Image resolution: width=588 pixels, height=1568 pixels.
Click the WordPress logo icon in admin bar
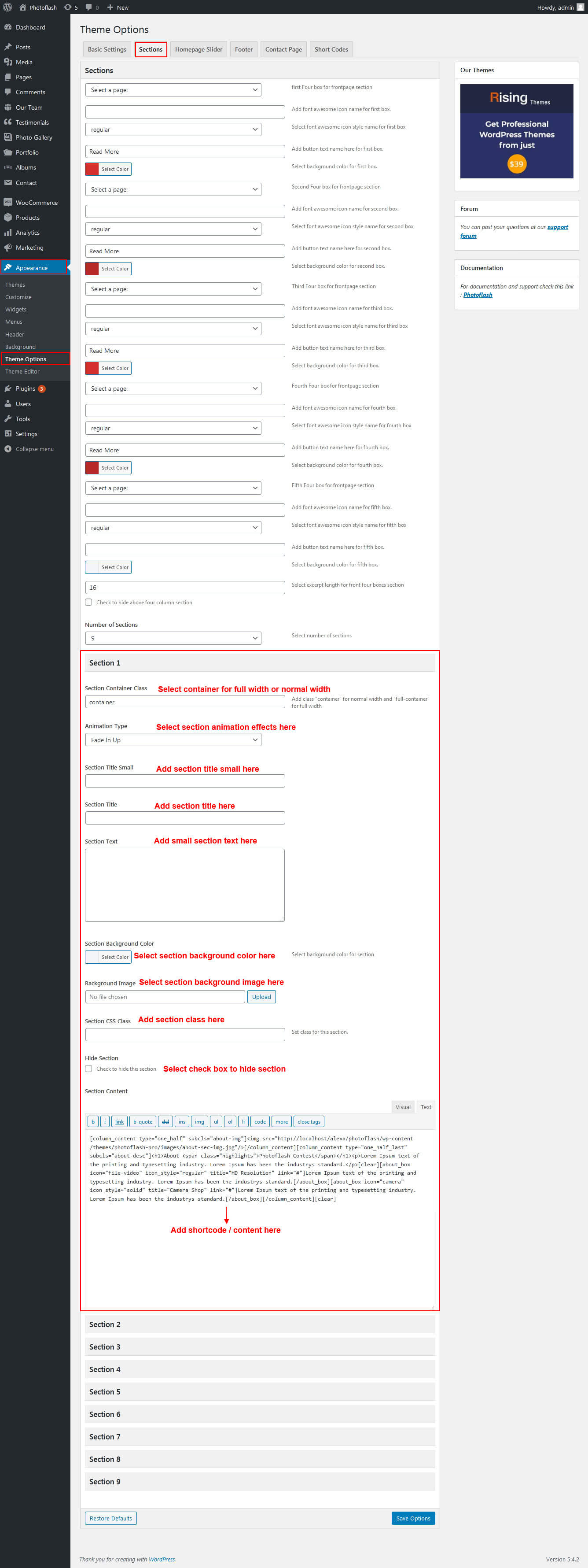pos(7,7)
